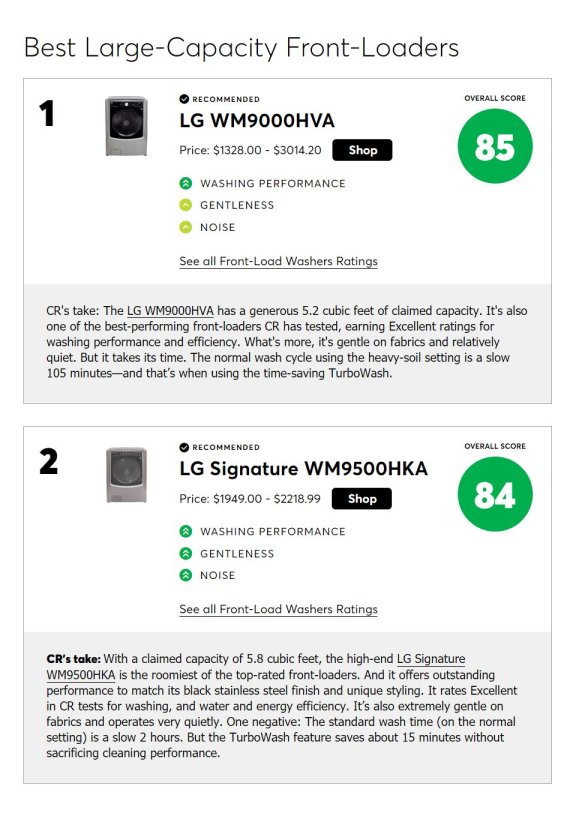
Task: Click the Shop button for LG Signature WM9500HKA
Action: tap(362, 499)
